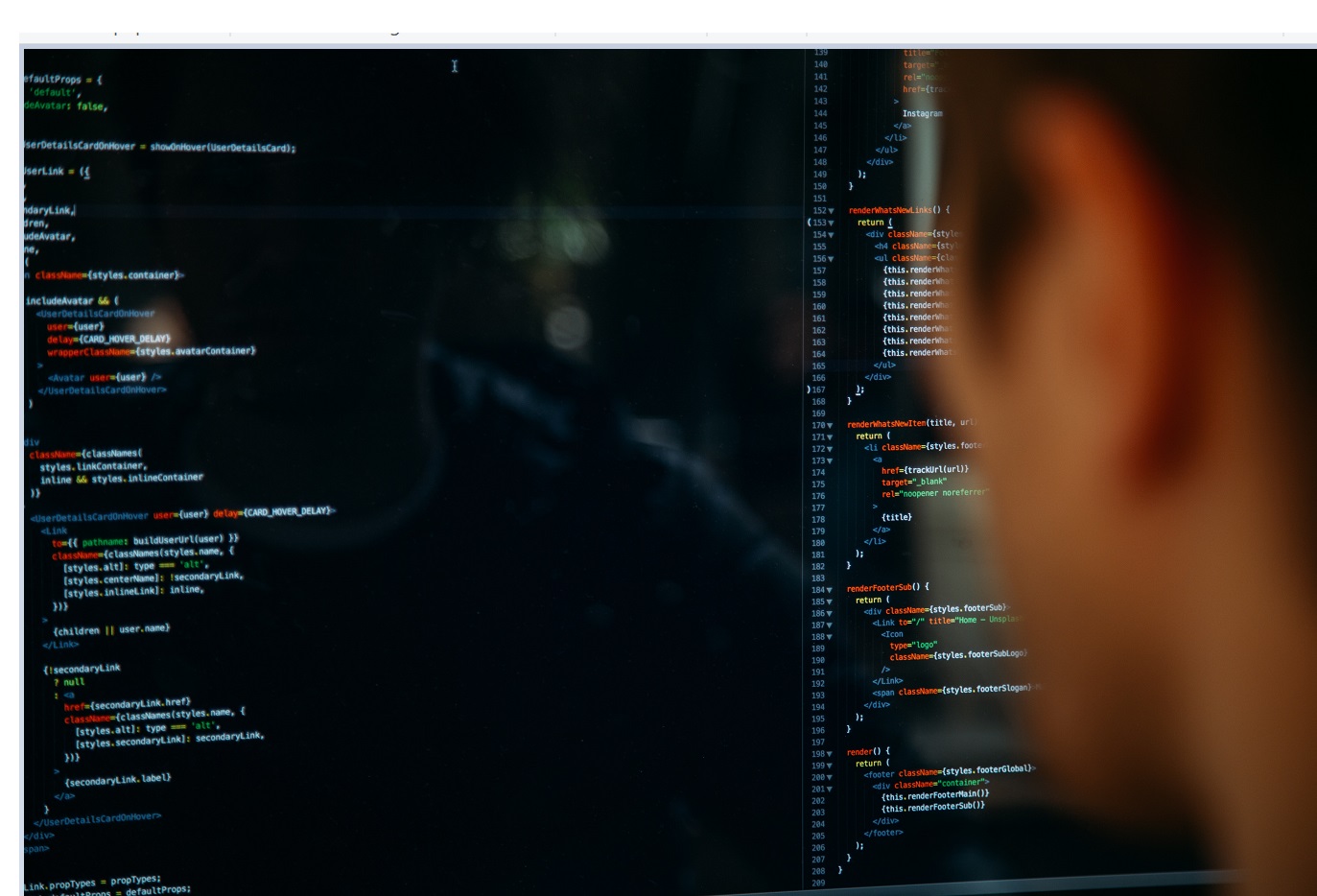Screen dimensions: 1317x896
Task: Click the Link.propTypes = propTypes; line
Action: click(x=92, y=883)
